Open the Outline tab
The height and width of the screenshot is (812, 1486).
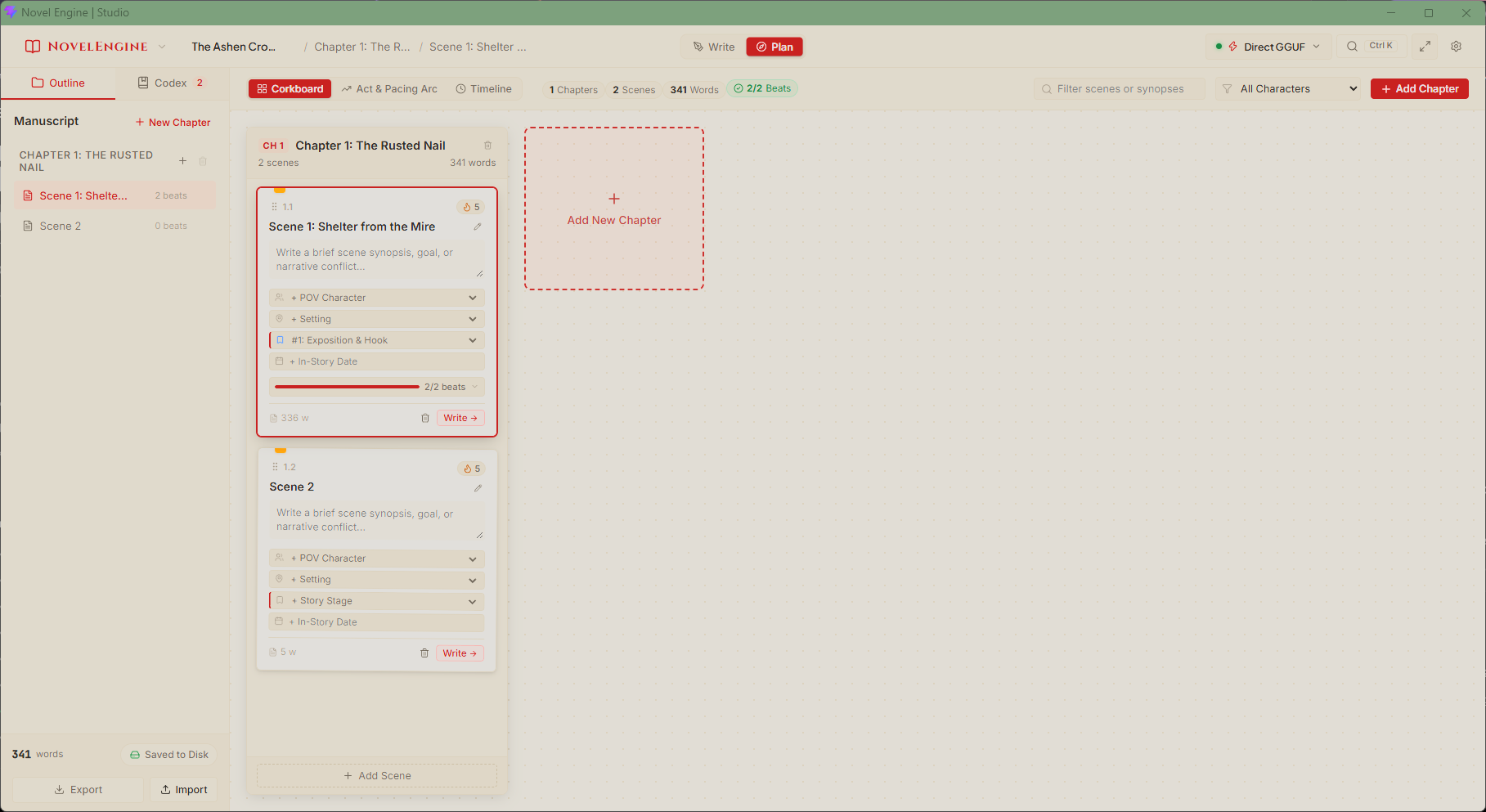pyautogui.click(x=58, y=83)
